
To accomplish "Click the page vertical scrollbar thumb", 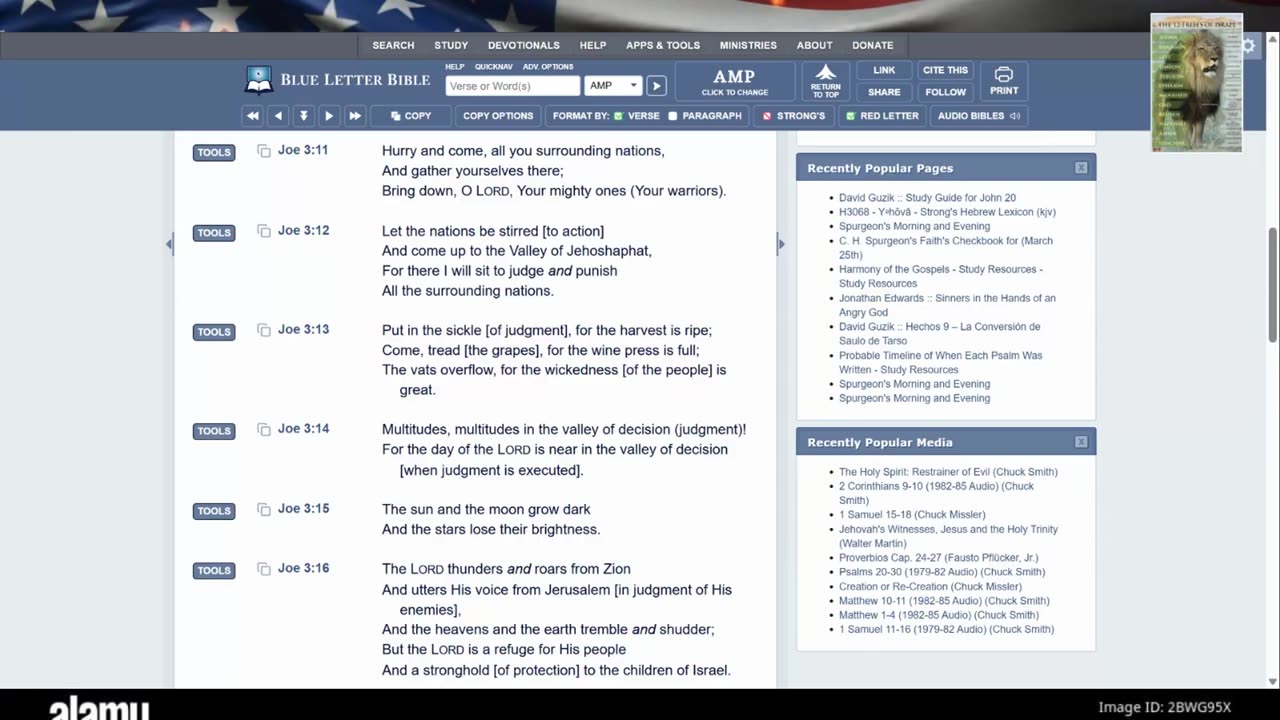I will tap(1272, 285).
